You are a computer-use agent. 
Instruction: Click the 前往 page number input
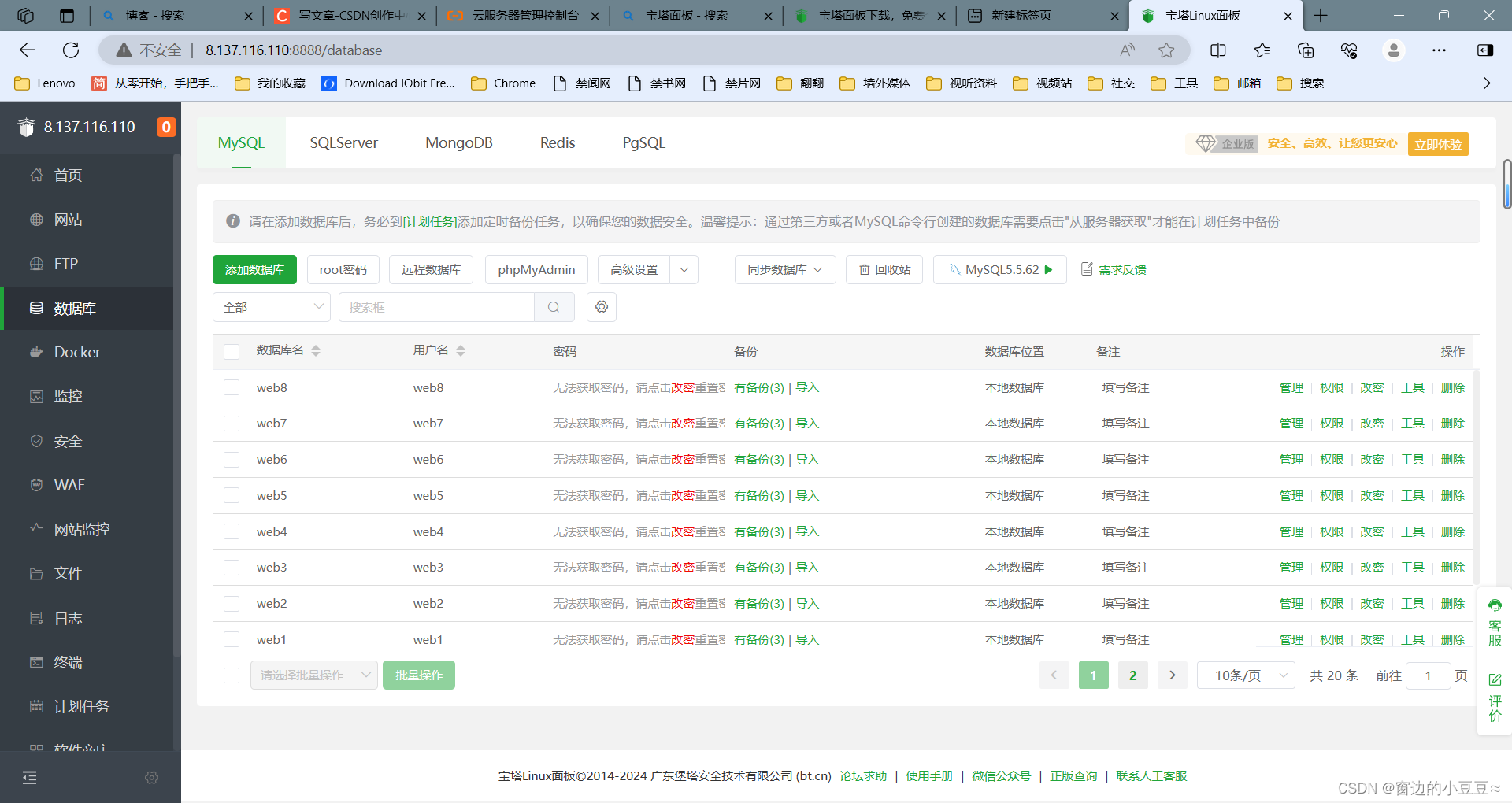click(1428, 675)
